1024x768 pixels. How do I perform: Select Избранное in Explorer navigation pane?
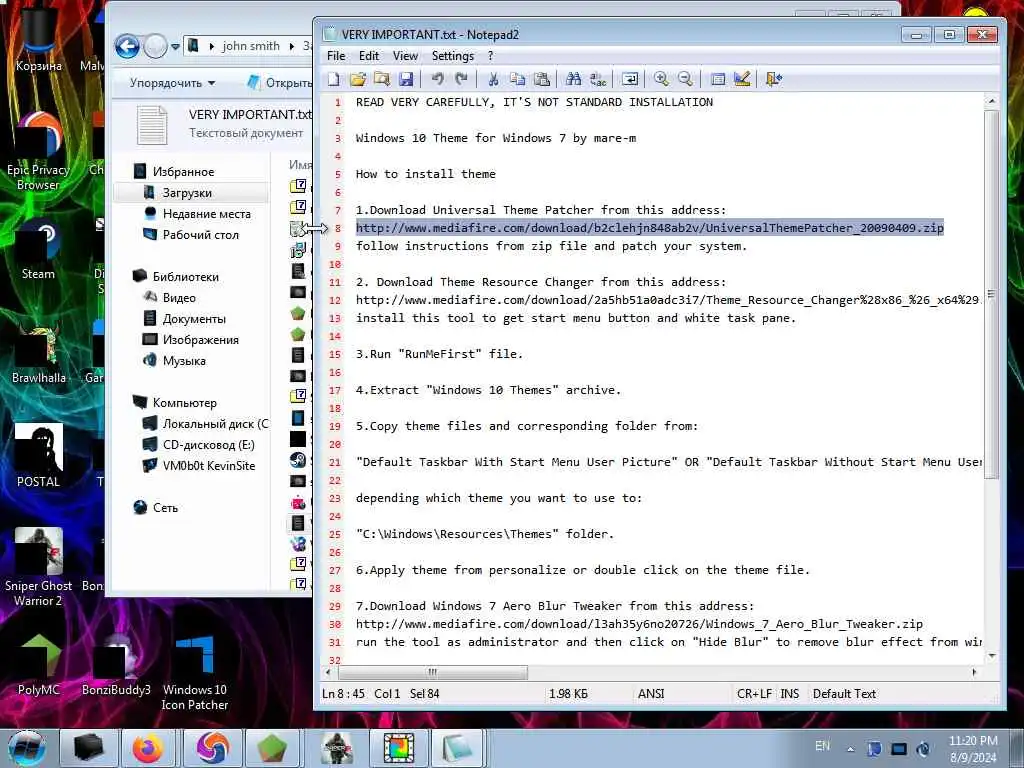[183, 172]
